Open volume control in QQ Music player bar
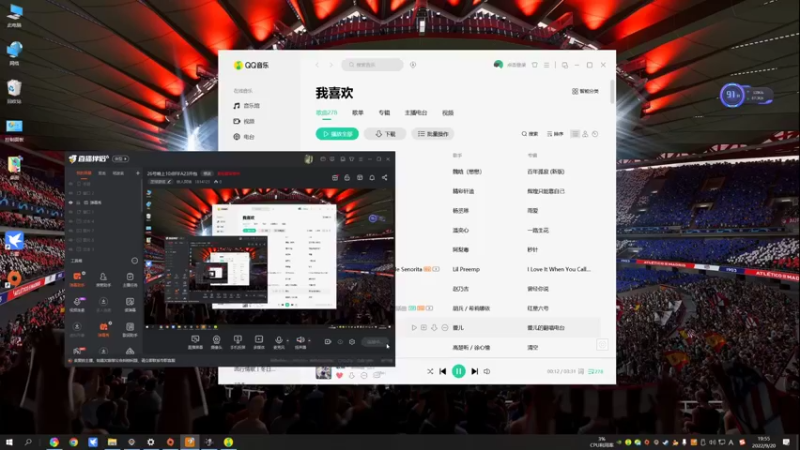Screen dimensions: 800x450 click(487, 371)
